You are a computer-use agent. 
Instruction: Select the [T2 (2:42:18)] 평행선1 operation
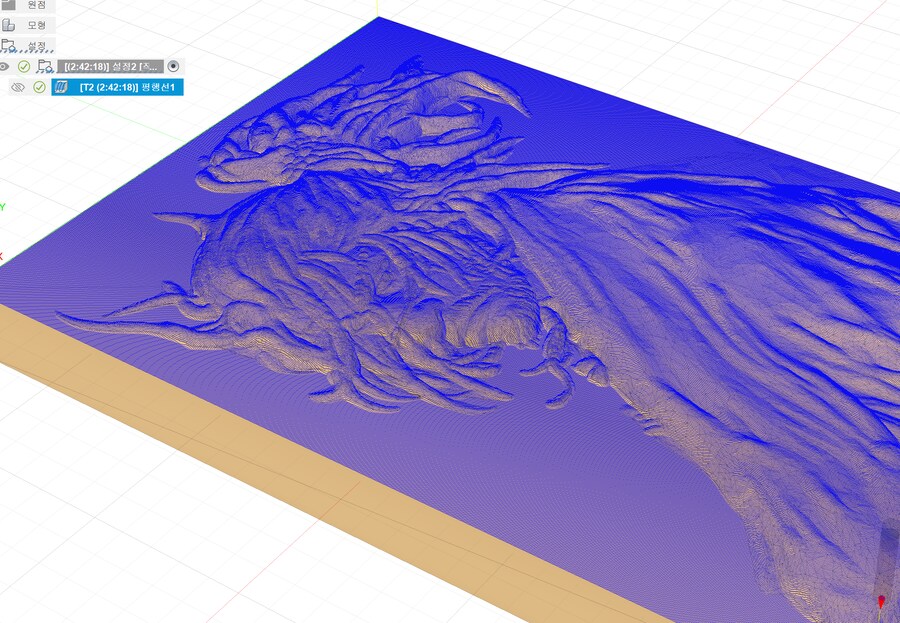point(130,87)
